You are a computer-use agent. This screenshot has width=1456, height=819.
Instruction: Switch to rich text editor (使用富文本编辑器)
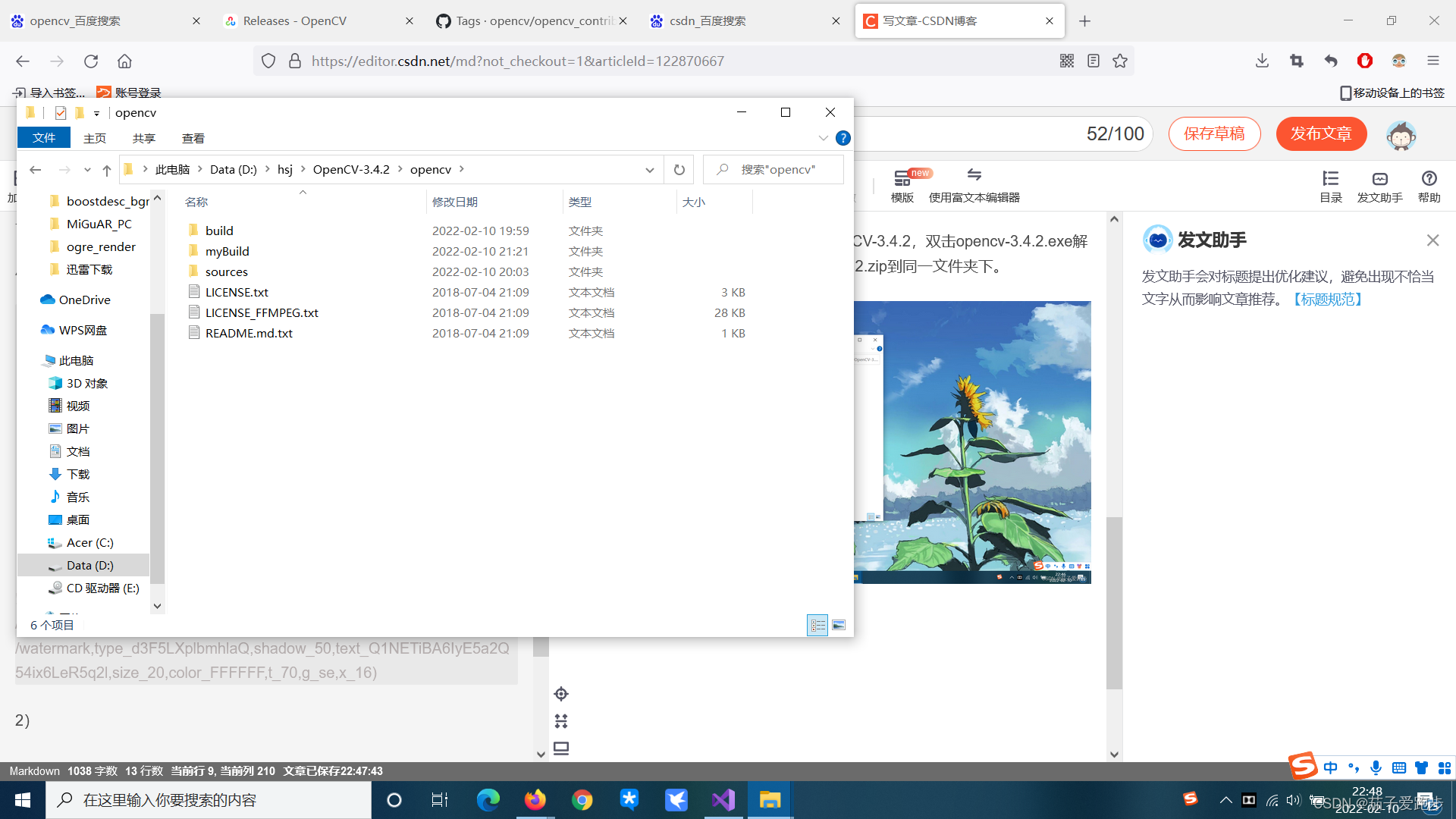pyautogui.click(x=974, y=187)
